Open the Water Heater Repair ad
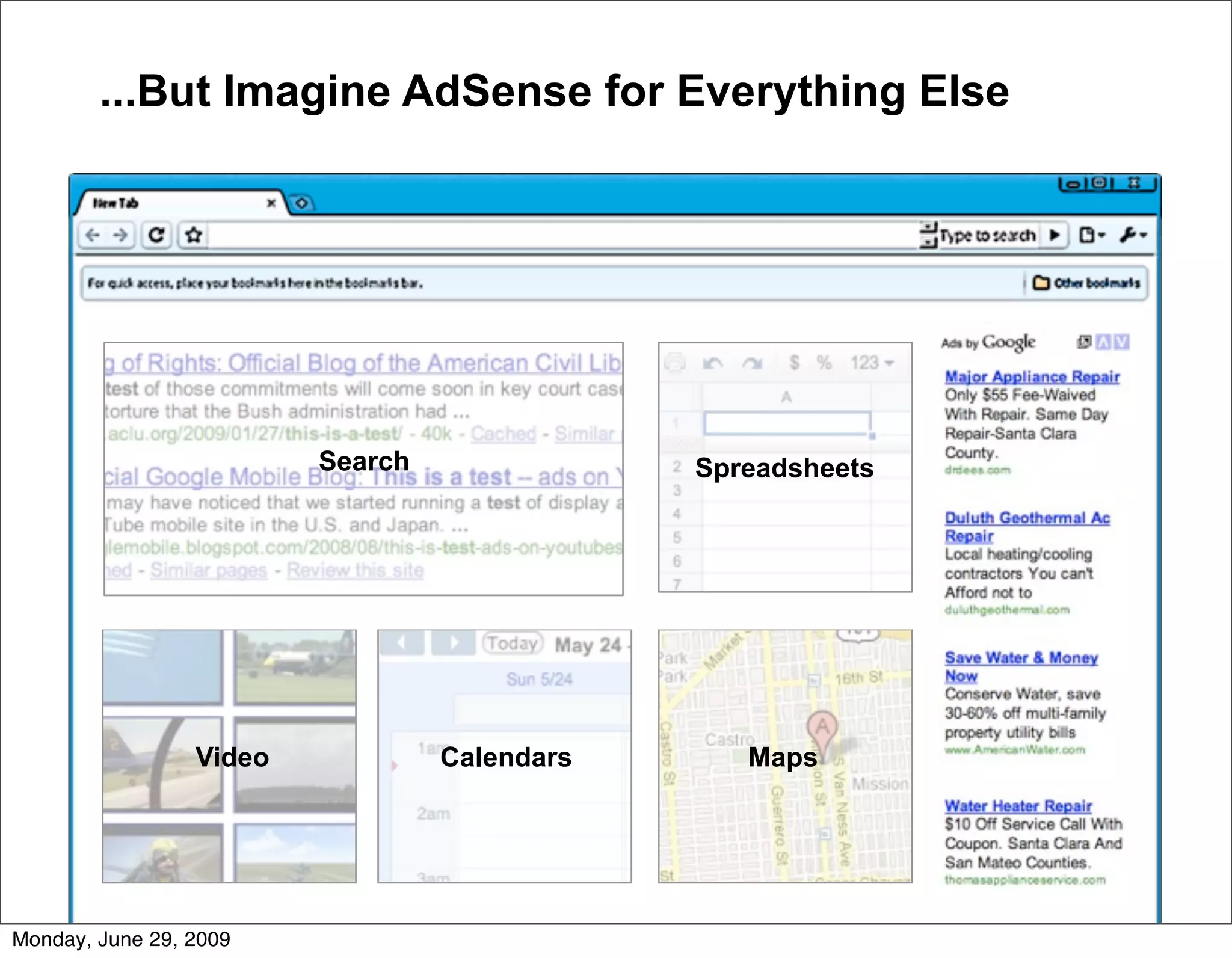Screen dimensions: 1232x958 click(x=1018, y=806)
